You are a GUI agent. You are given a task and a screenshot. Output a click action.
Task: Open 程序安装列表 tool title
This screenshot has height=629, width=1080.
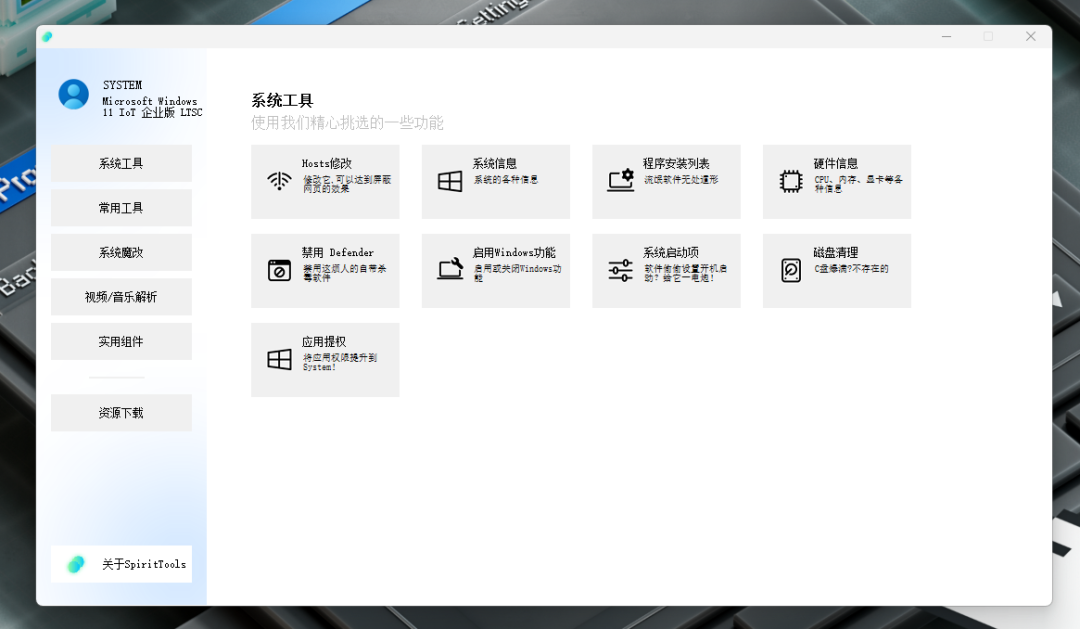click(676, 163)
